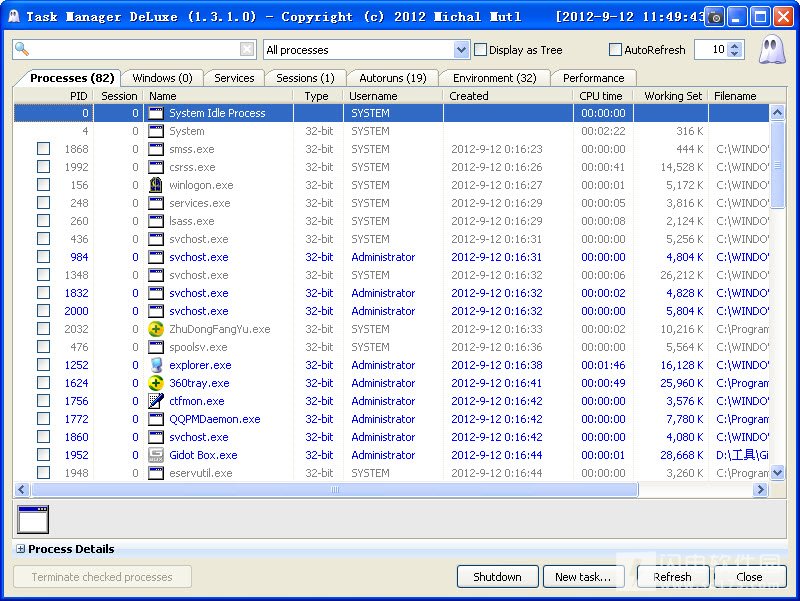Click the horizontal scrollbar thumb
Screen dimensions: 800x601
(x=334, y=490)
